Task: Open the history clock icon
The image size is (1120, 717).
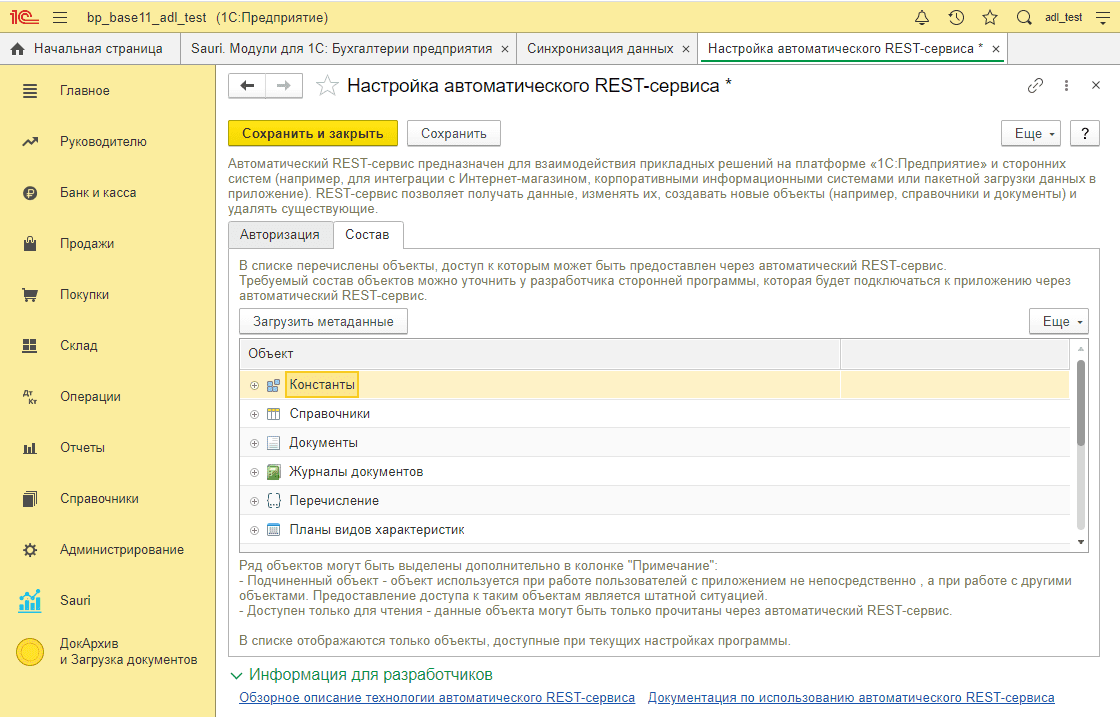Action: coord(956,18)
